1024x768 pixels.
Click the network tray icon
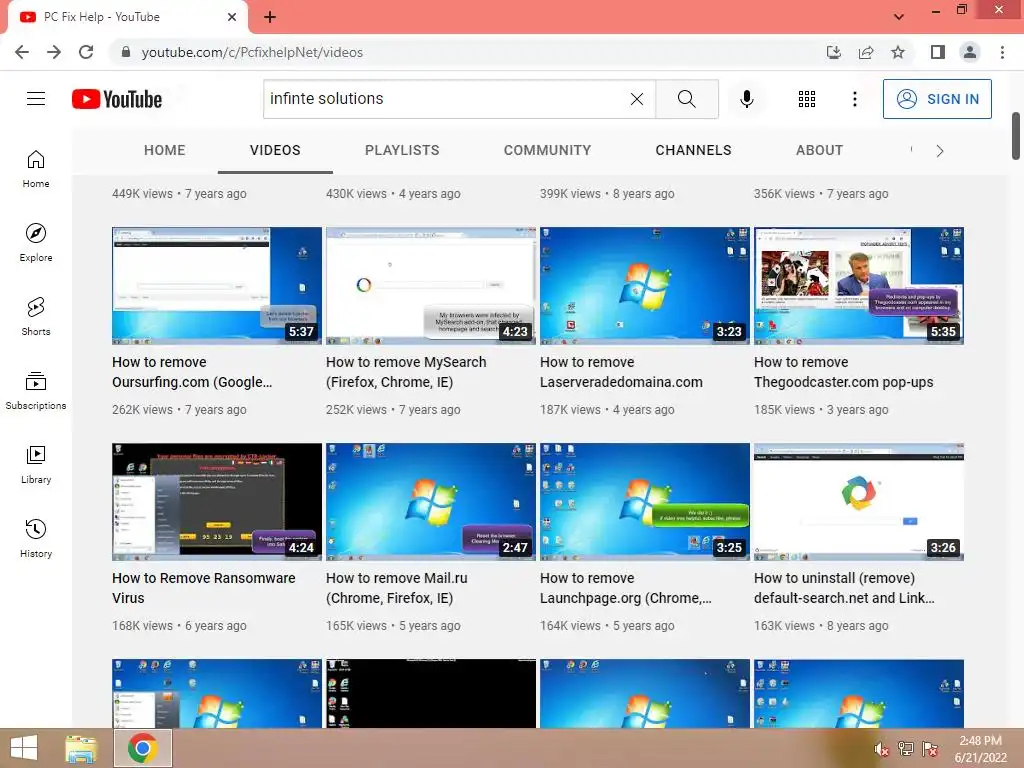coord(906,749)
